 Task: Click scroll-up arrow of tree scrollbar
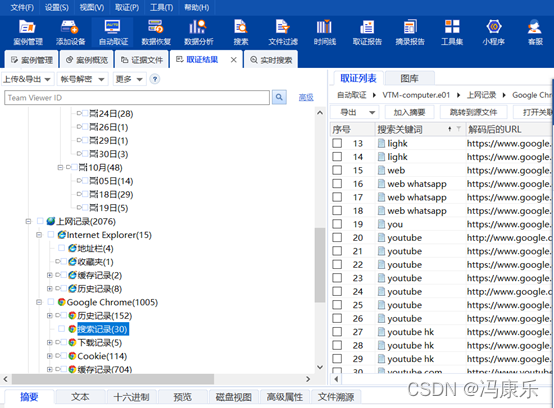(x=320, y=113)
